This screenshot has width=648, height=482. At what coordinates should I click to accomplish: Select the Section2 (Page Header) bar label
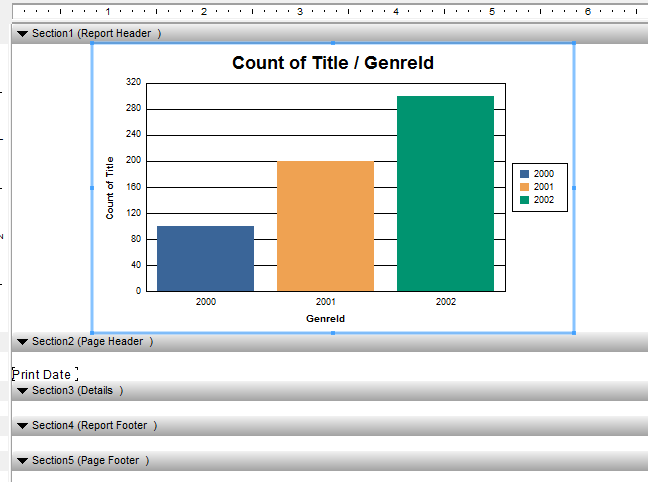pyautogui.click(x=93, y=341)
